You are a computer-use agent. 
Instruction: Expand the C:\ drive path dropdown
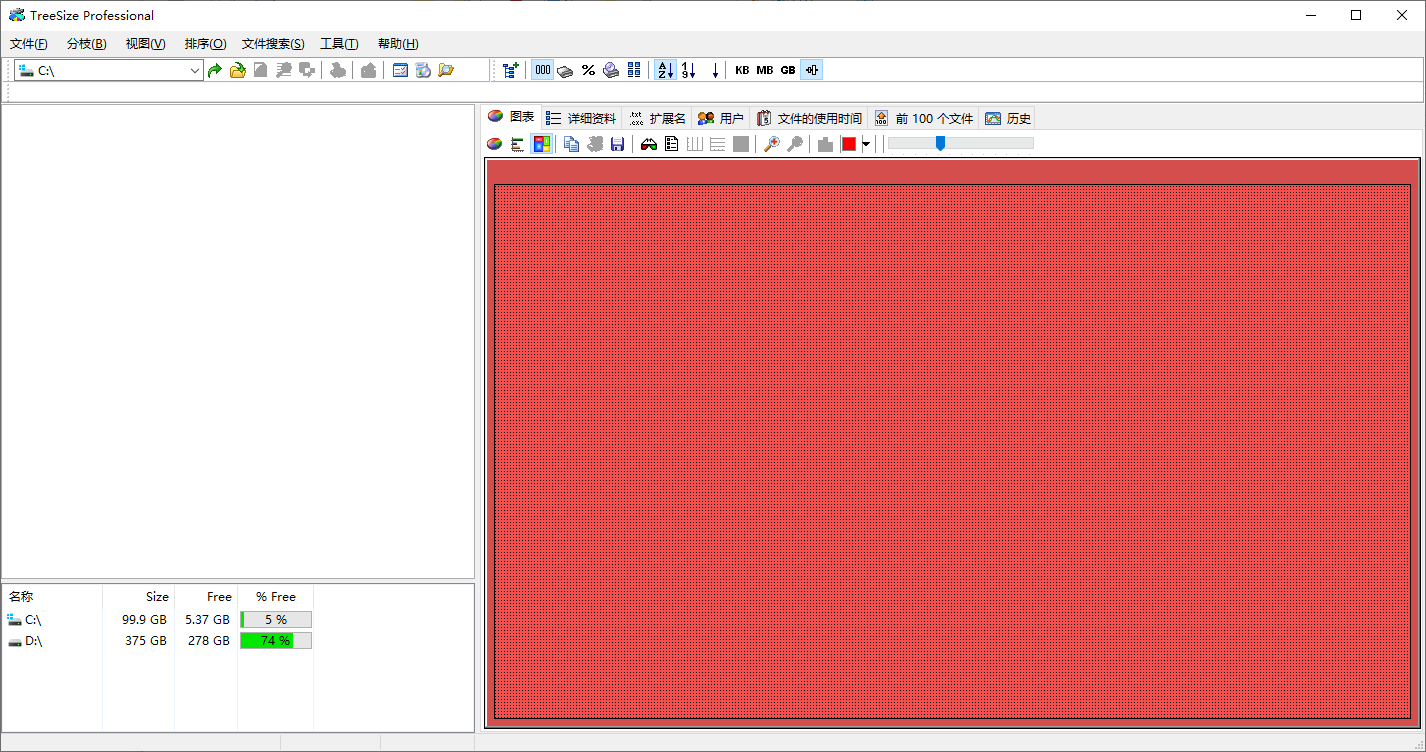coord(194,70)
